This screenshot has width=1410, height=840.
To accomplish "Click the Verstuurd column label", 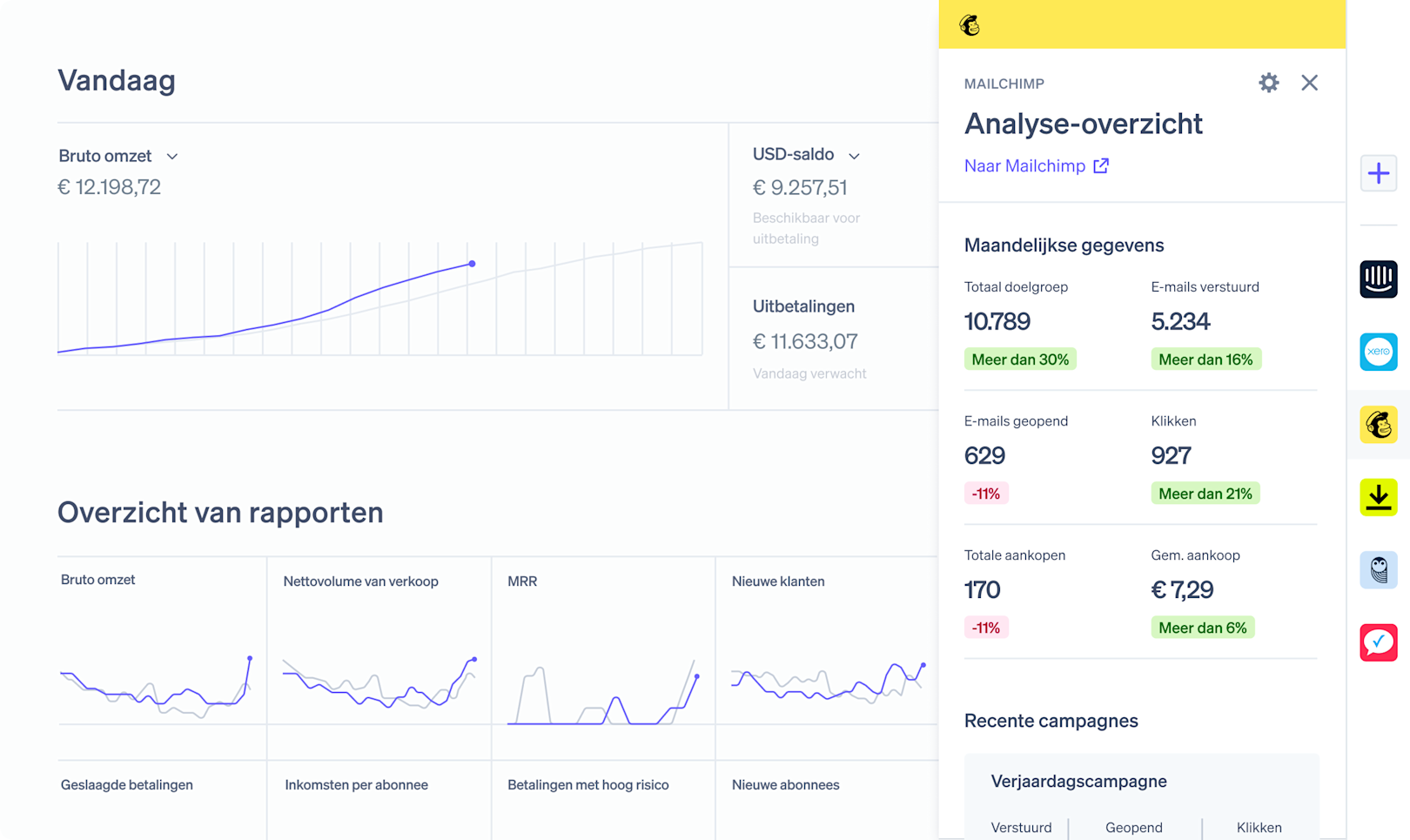I will point(1021,828).
